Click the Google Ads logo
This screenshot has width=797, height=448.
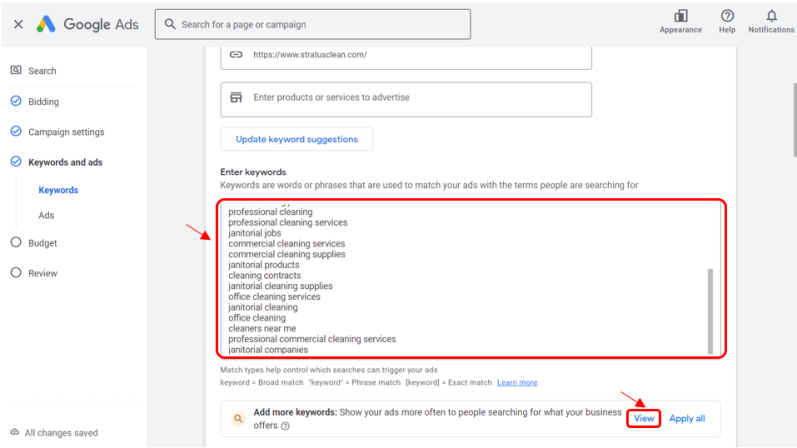[87, 24]
